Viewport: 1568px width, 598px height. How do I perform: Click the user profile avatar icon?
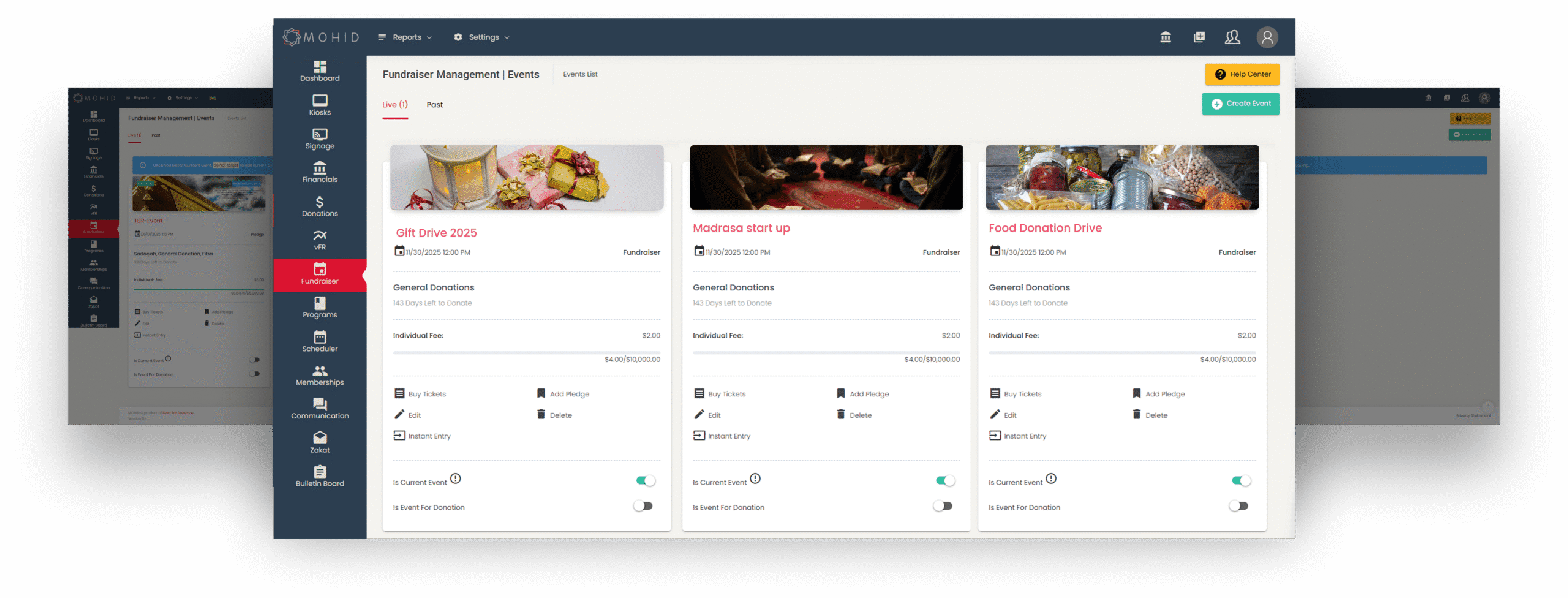1267,37
